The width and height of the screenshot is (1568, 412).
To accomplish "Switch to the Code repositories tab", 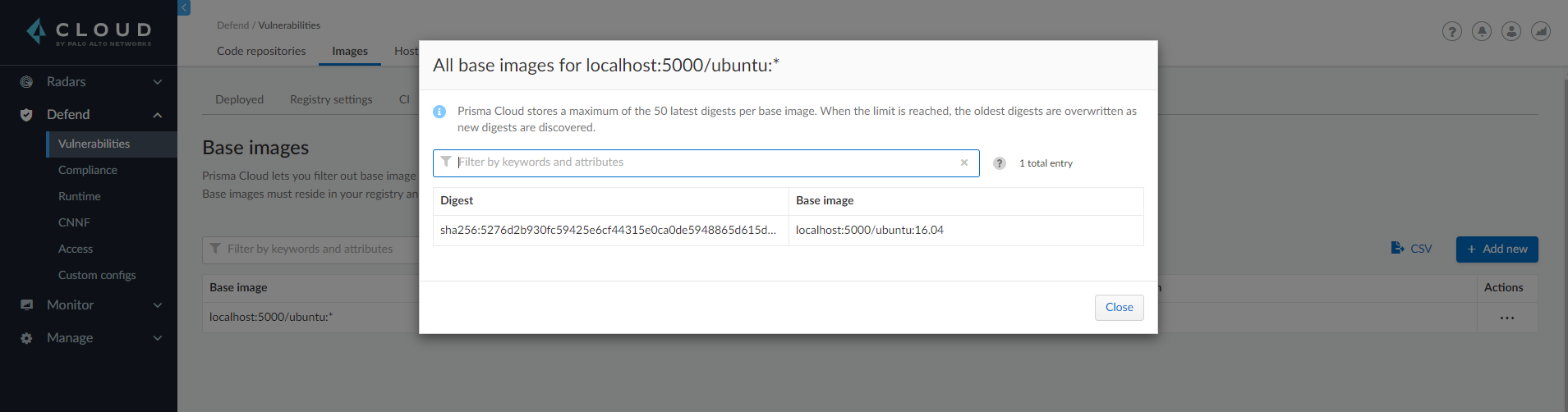I will coord(261,51).
